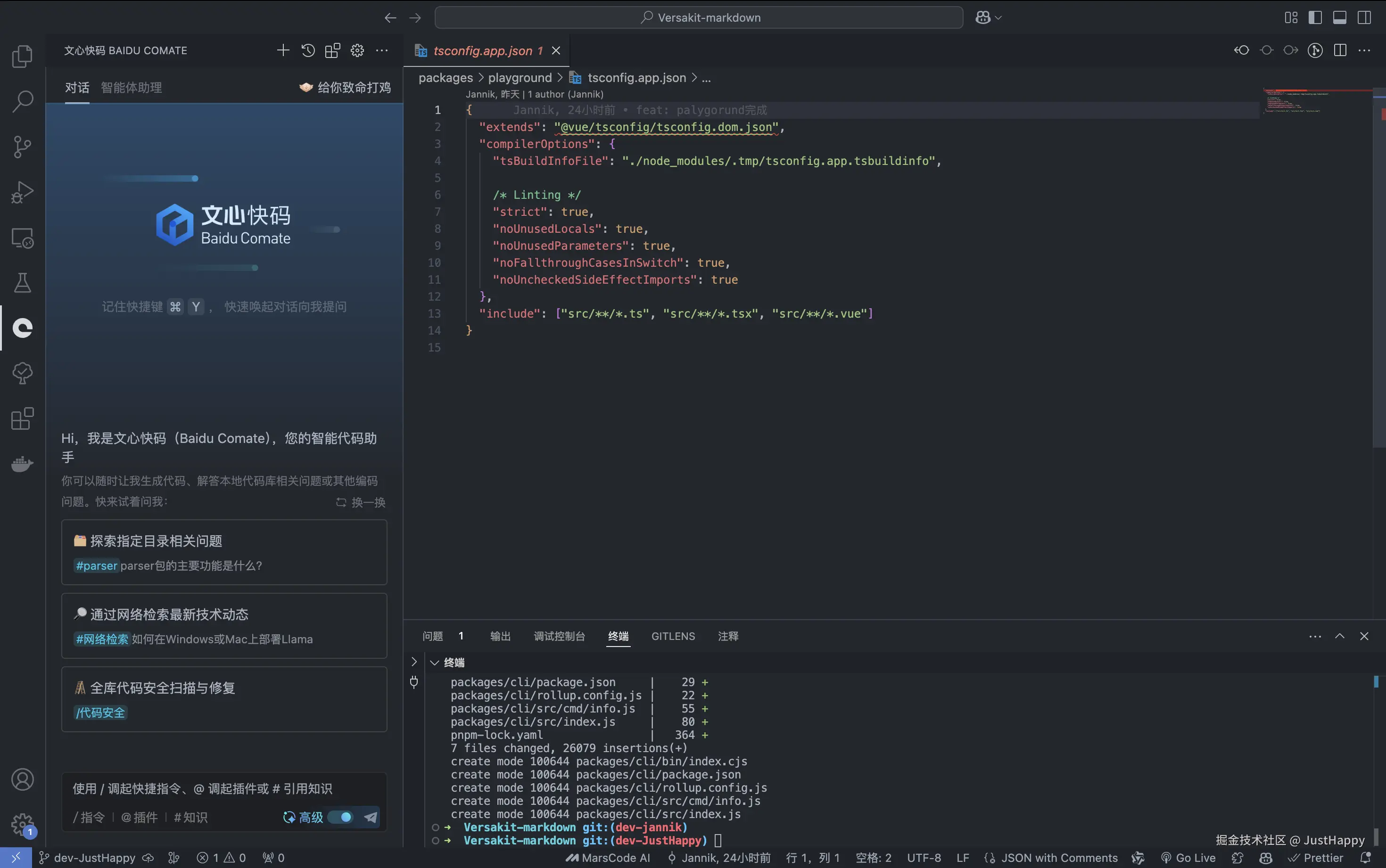The width and height of the screenshot is (1386, 868).
Task: Toggle the primary sidebar visibility
Action: [1315, 18]
